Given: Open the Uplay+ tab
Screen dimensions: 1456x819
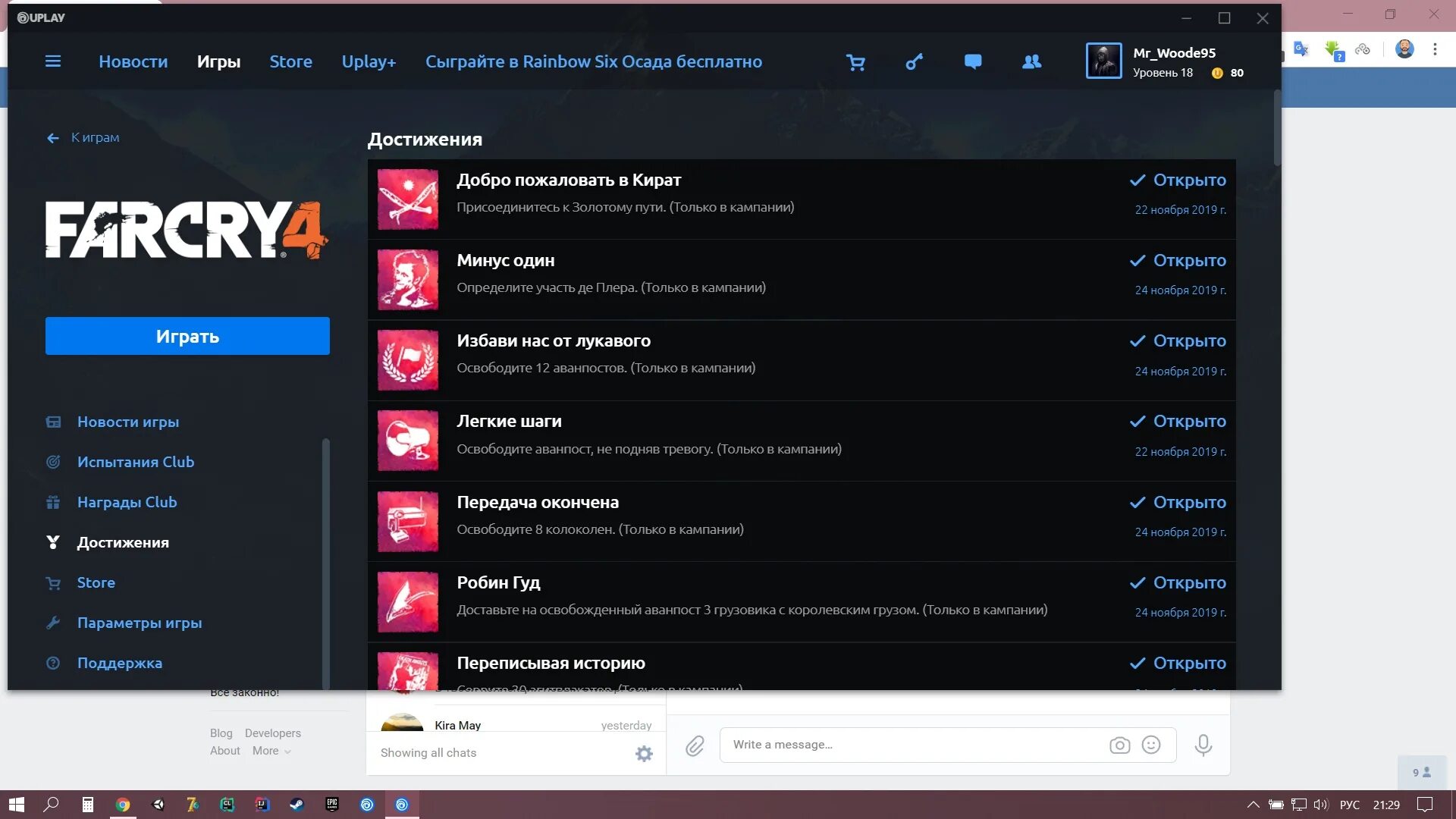Looking at the screenshot, I should (x=369, y=61).
